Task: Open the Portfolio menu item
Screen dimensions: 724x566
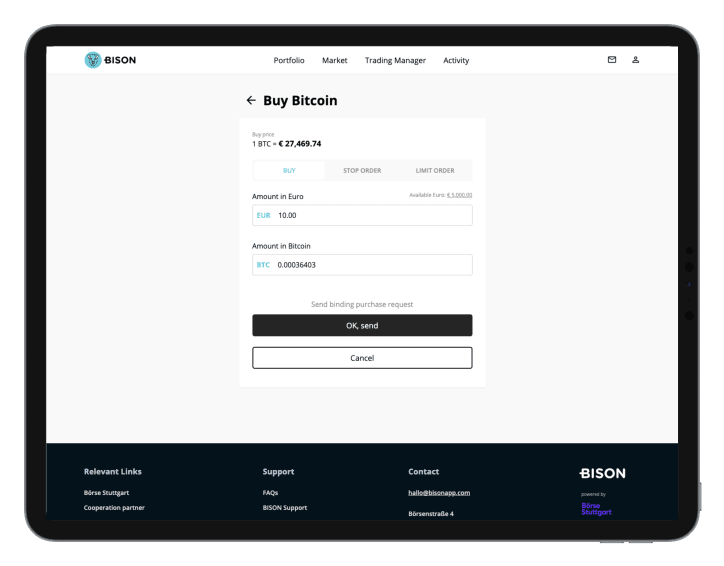Action: (289, 61)
